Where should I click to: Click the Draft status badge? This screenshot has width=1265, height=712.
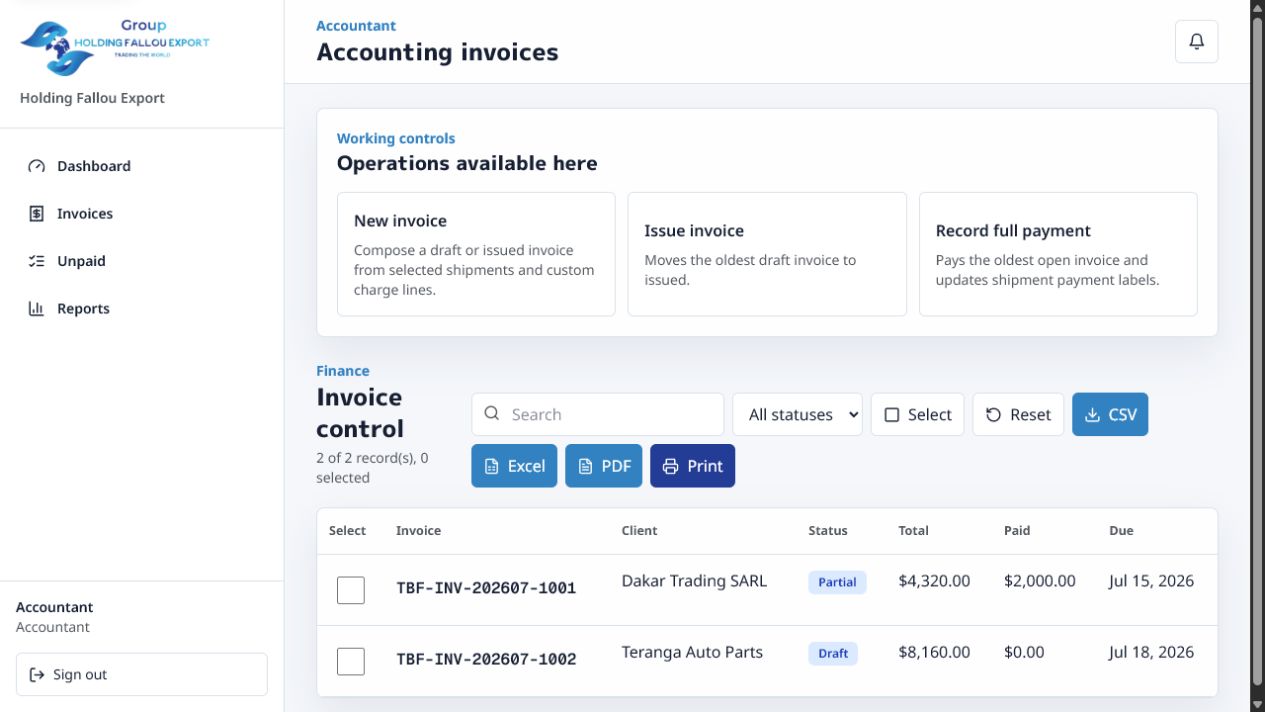833,653
